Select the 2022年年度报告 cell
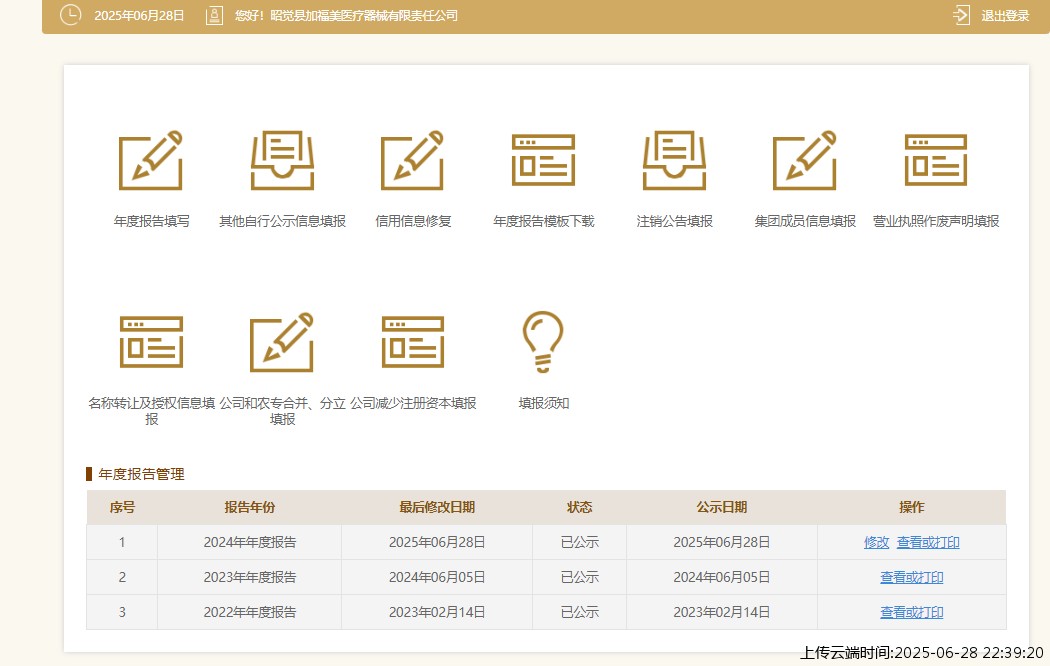The height and width of the screenshot is (666, 1050). 249,612
